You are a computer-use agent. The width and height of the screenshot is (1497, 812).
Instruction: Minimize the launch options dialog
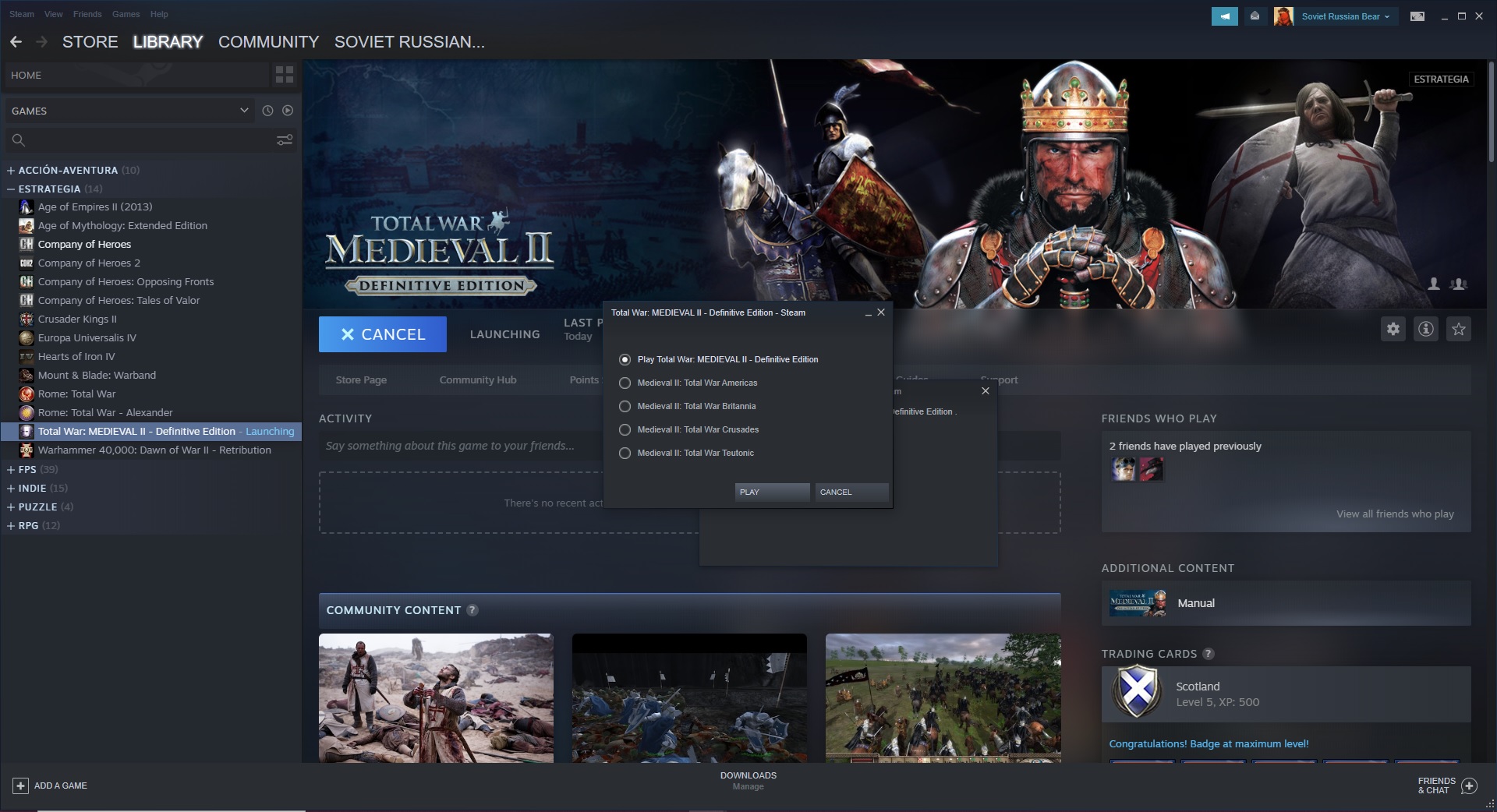[x=868, y=312]
